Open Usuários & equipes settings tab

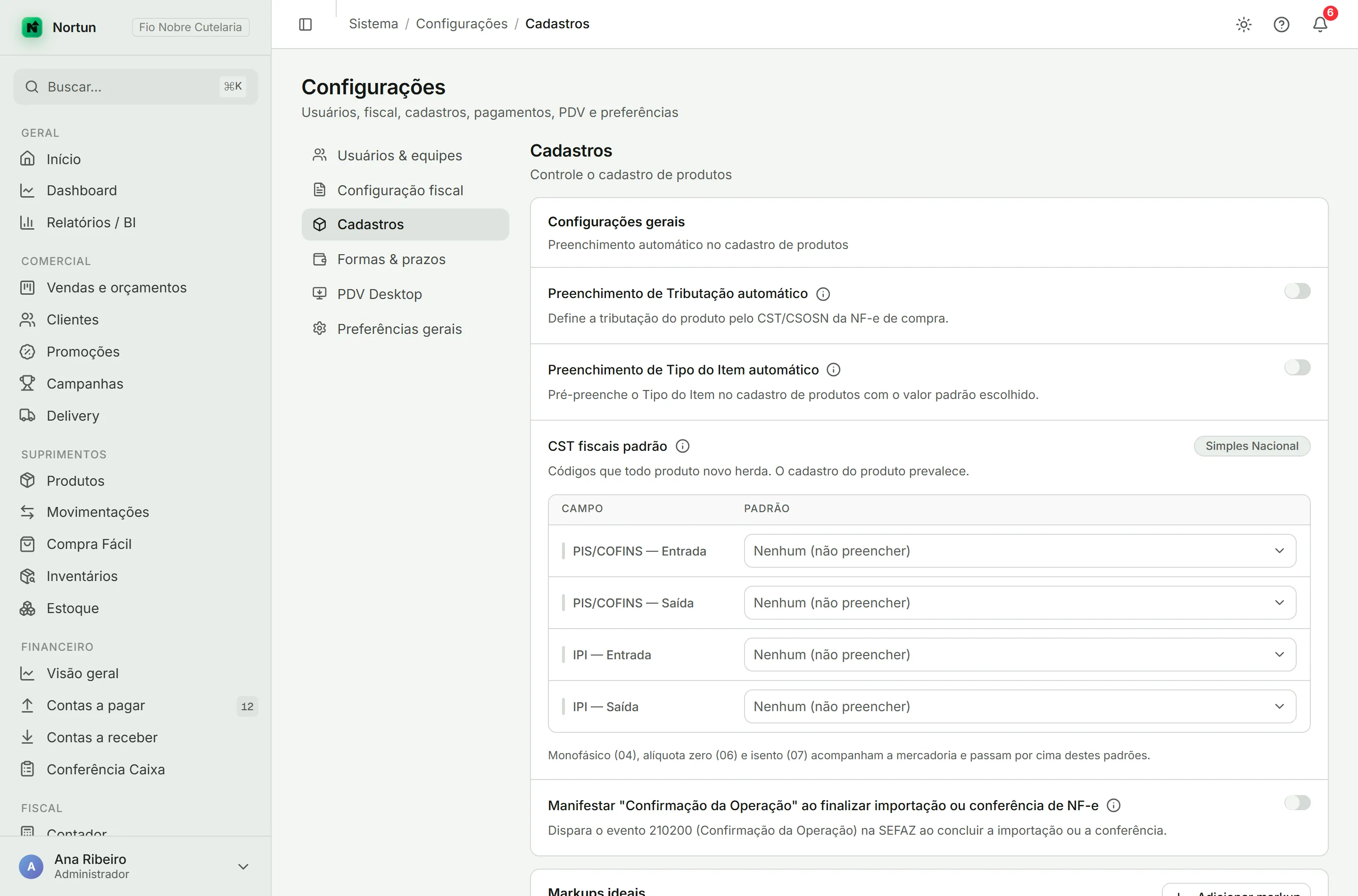(x=405, y=156)
